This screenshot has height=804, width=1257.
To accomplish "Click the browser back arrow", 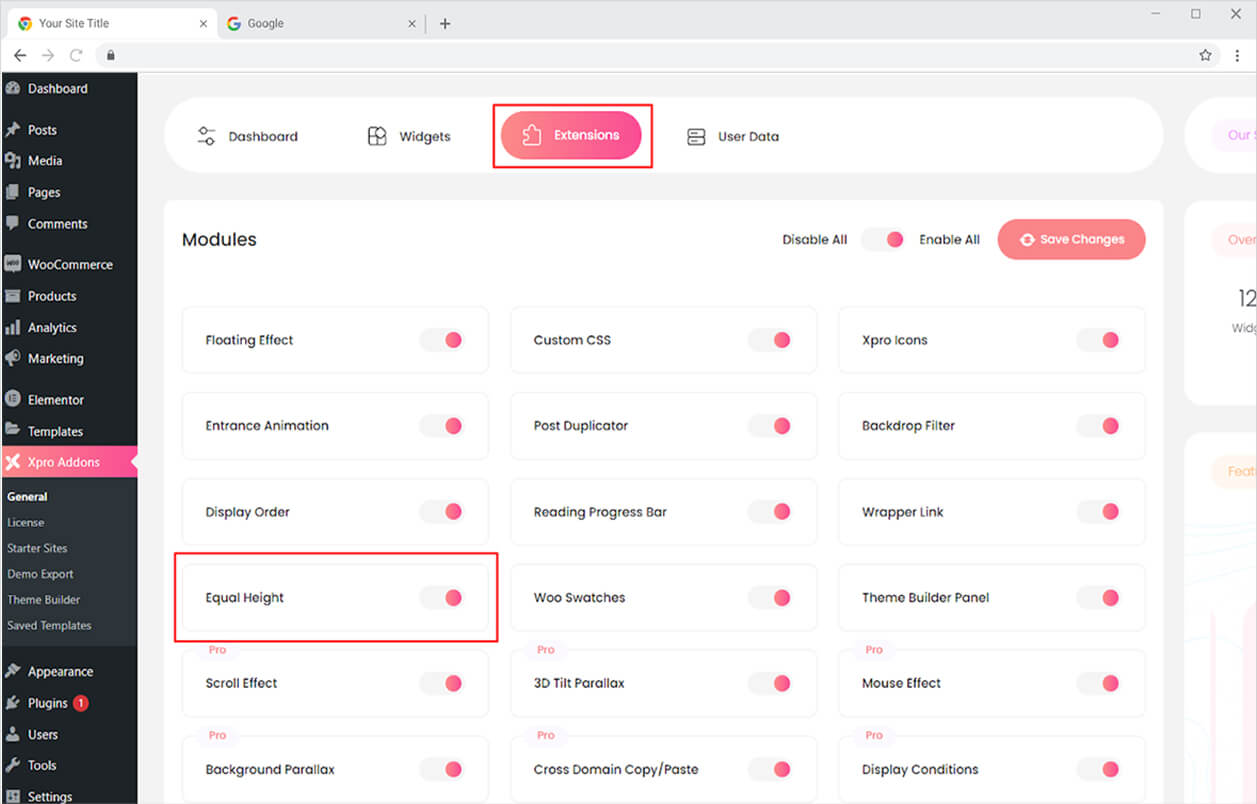I will pos(20,56).
